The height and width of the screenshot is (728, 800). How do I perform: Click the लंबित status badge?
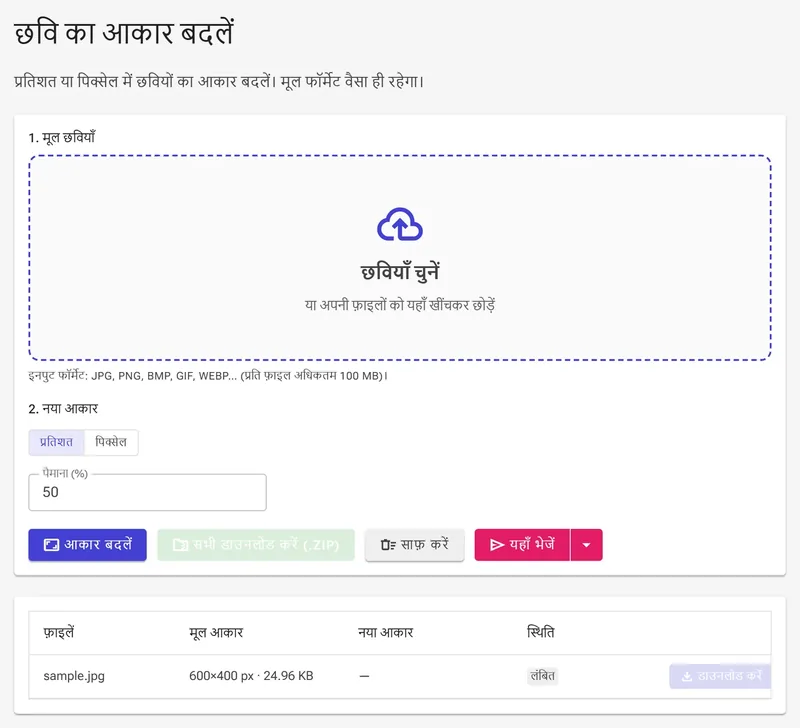(542, 676)
